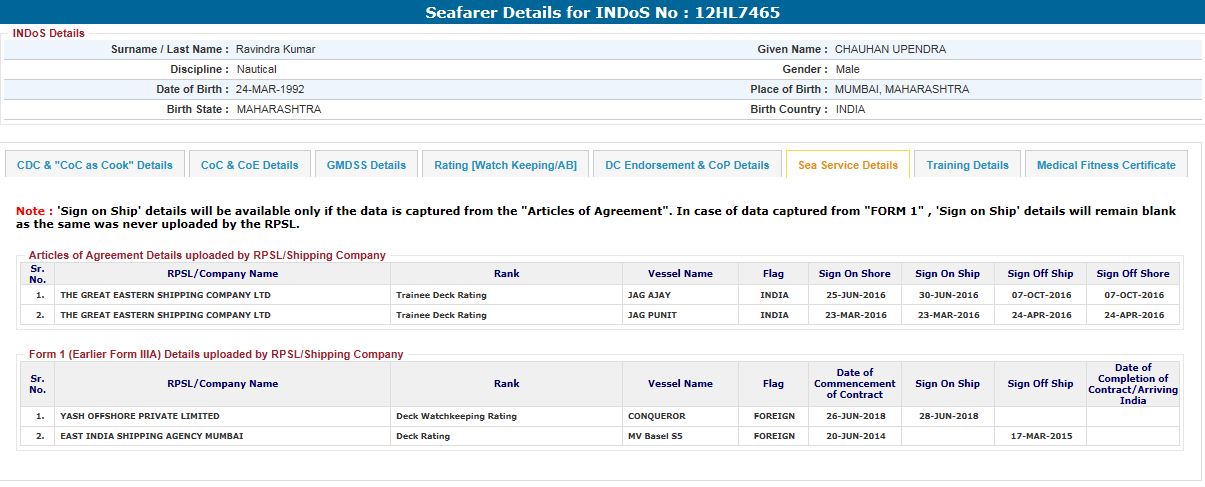Click the Seafarer Details title bar
Screen dimensions: 1205x487
click(602, 13)
